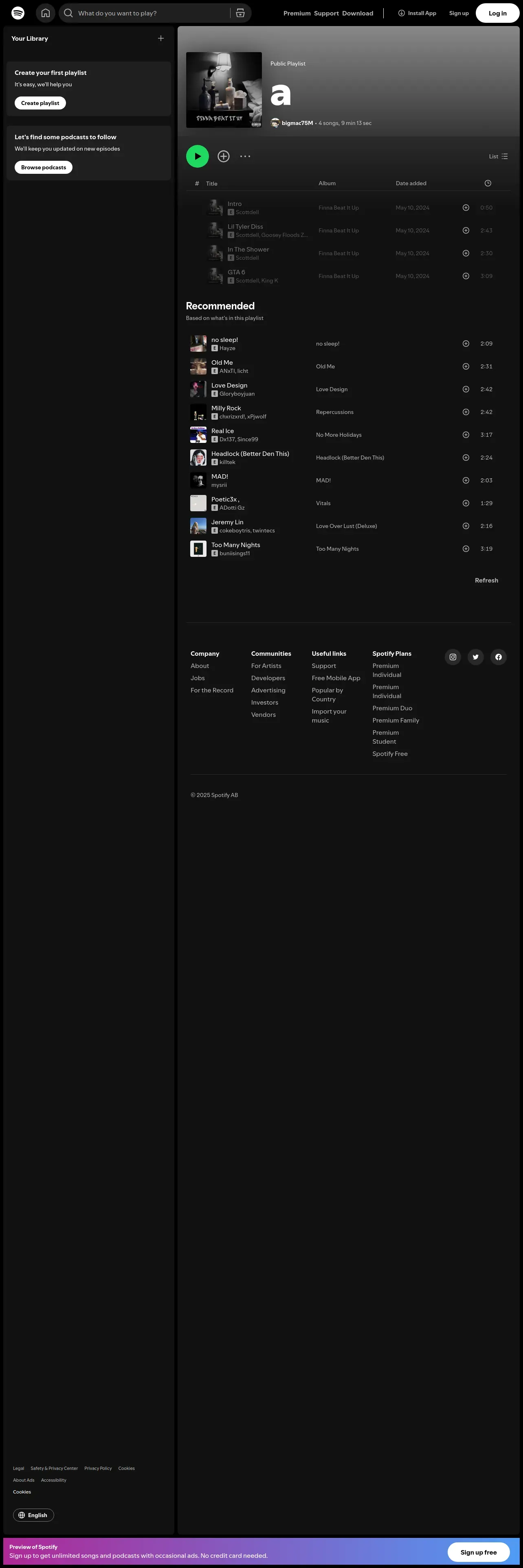Click no sleep! track cover thumbnail
The width and height of the screenshot is (523, 1568).
(198, 344)
